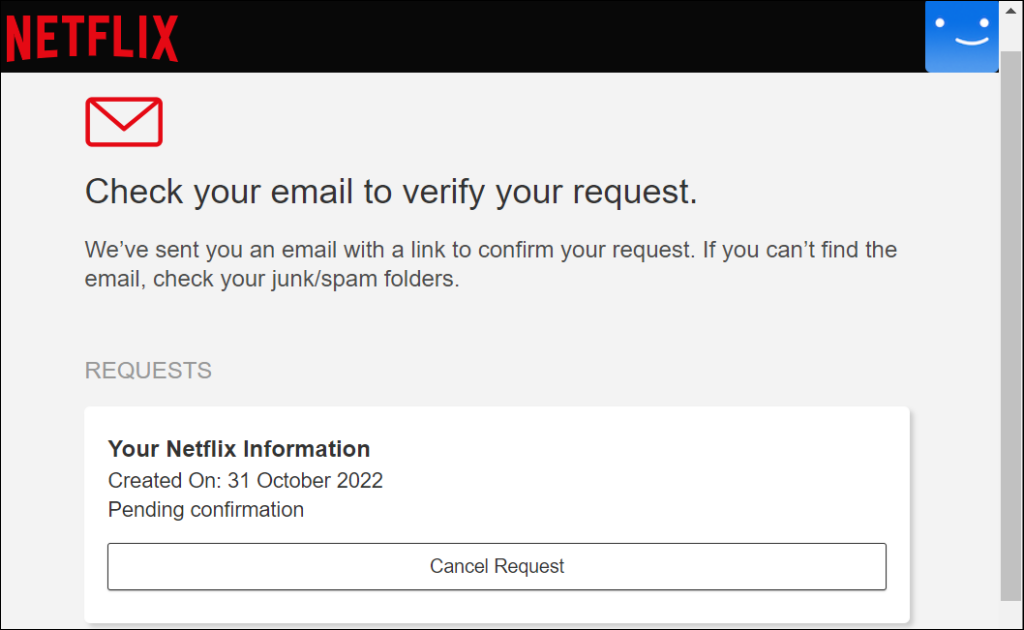This screenshot has width=1024, height=630.
Task: Click the 'Check your email' heading
Action: [390, 191]
